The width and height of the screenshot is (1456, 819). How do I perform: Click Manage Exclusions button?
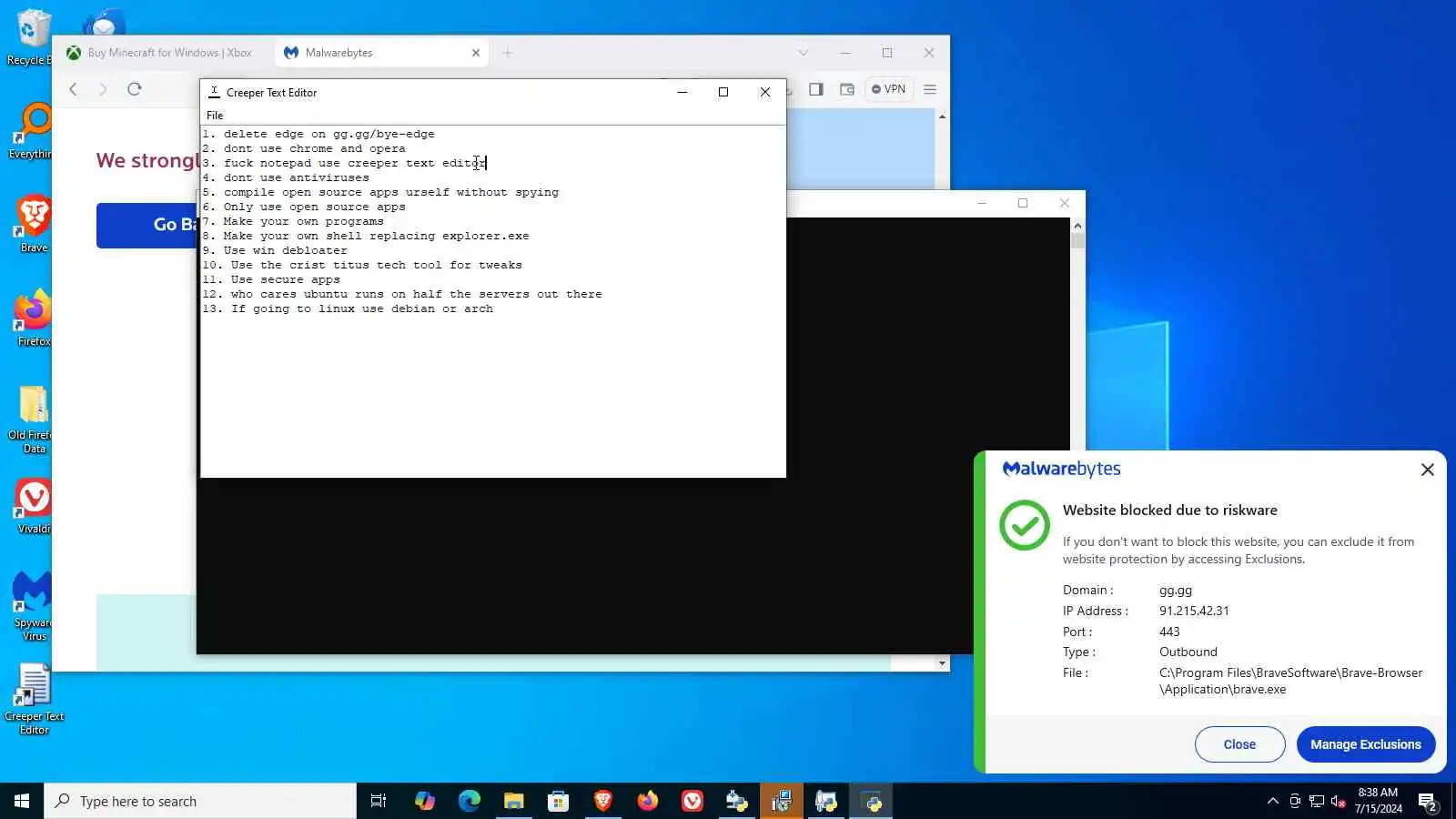pos(1365,744)
